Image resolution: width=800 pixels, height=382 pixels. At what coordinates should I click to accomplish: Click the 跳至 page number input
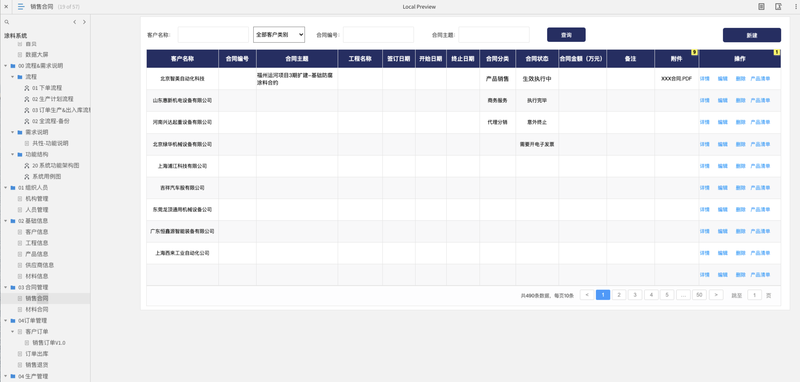(x=754, y=295)
